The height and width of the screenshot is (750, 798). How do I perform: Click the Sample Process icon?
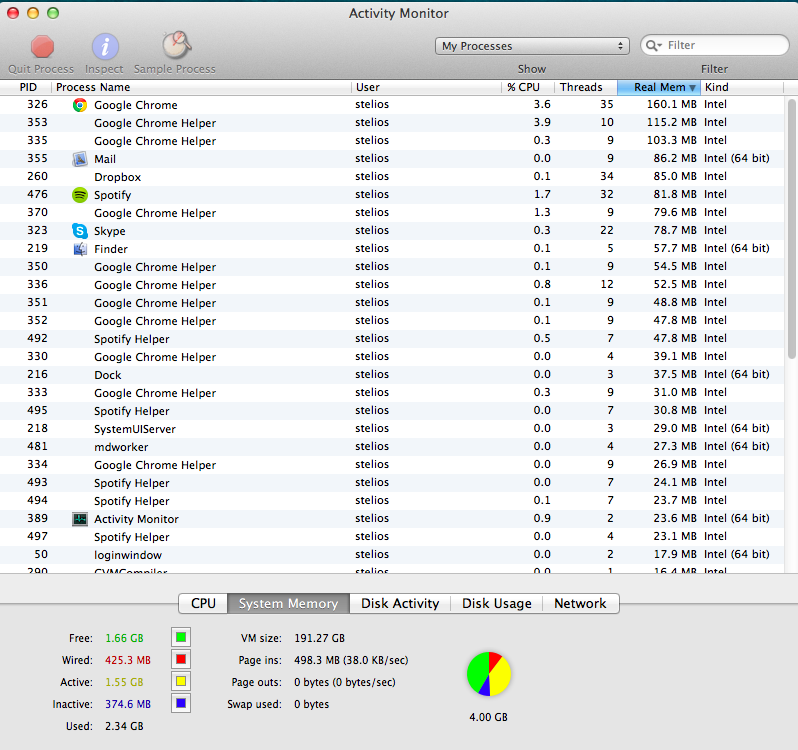pos(176,46)
